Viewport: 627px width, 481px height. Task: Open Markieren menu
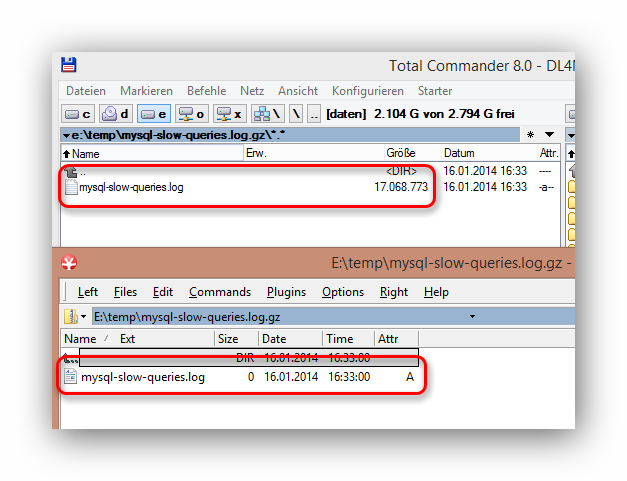tap(146, 91)
